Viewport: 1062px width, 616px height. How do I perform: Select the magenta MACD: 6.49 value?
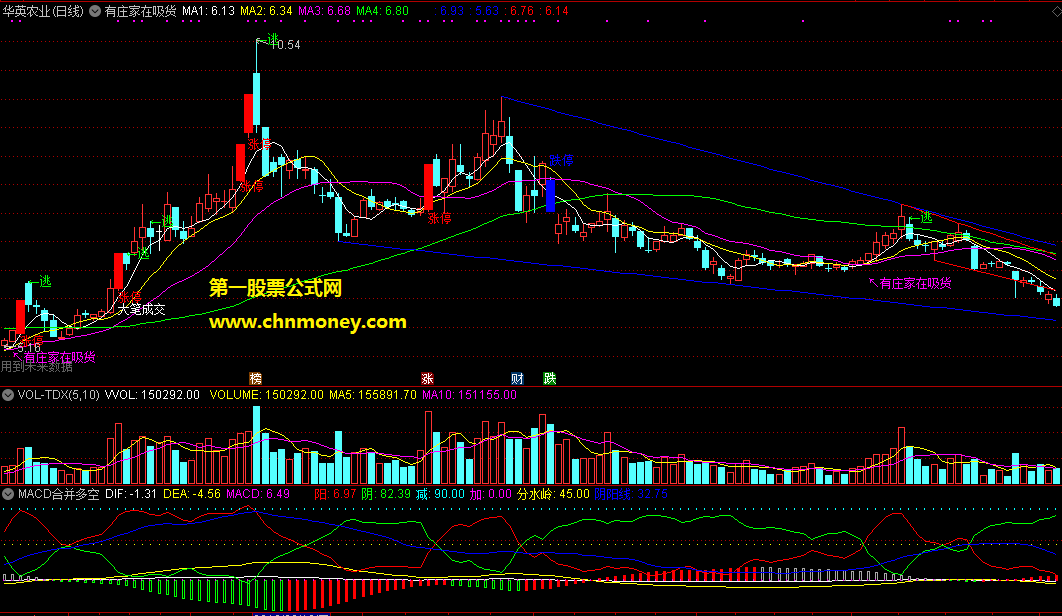[x=258, y=494]
